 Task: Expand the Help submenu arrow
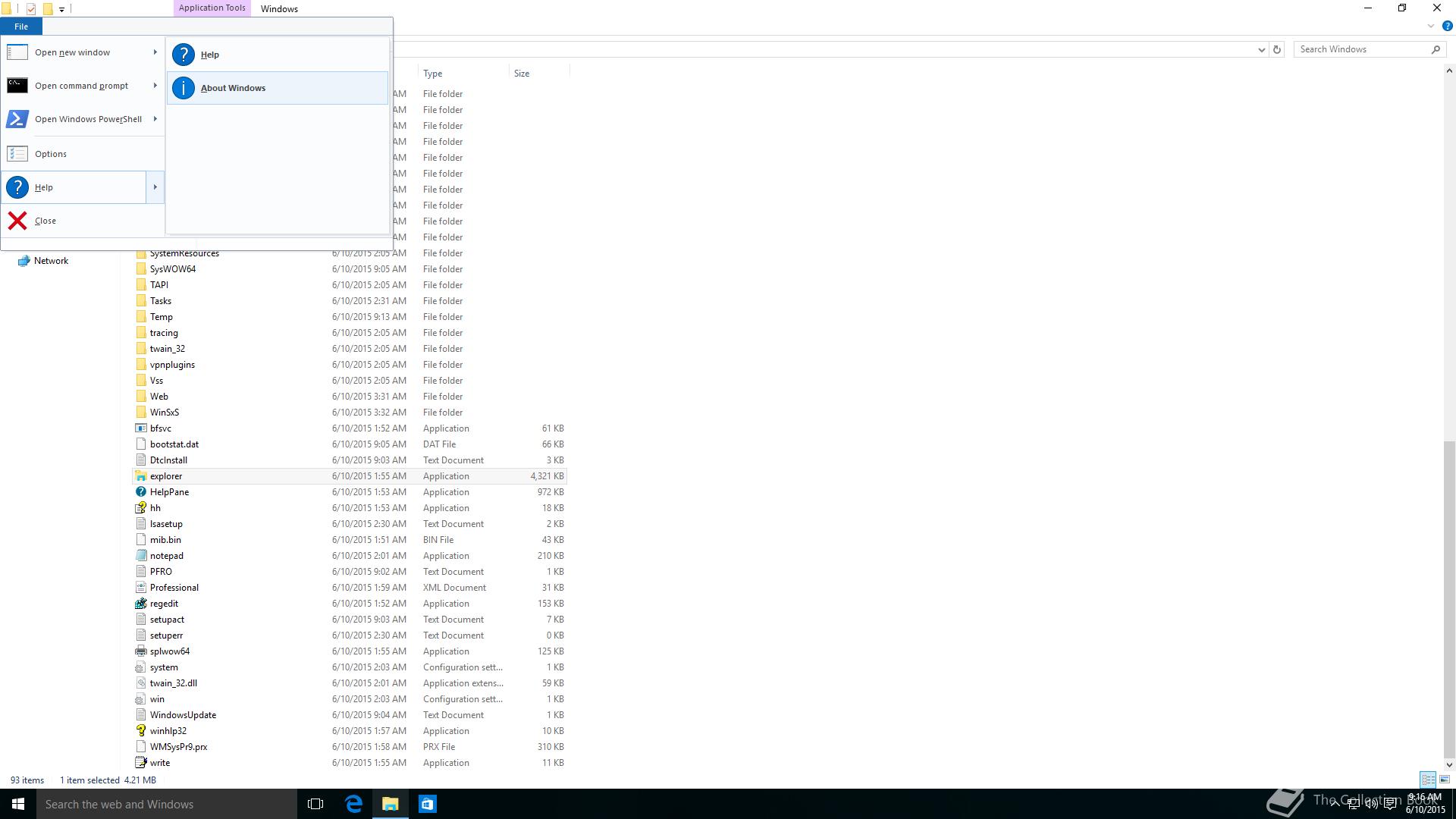(155, 187)
